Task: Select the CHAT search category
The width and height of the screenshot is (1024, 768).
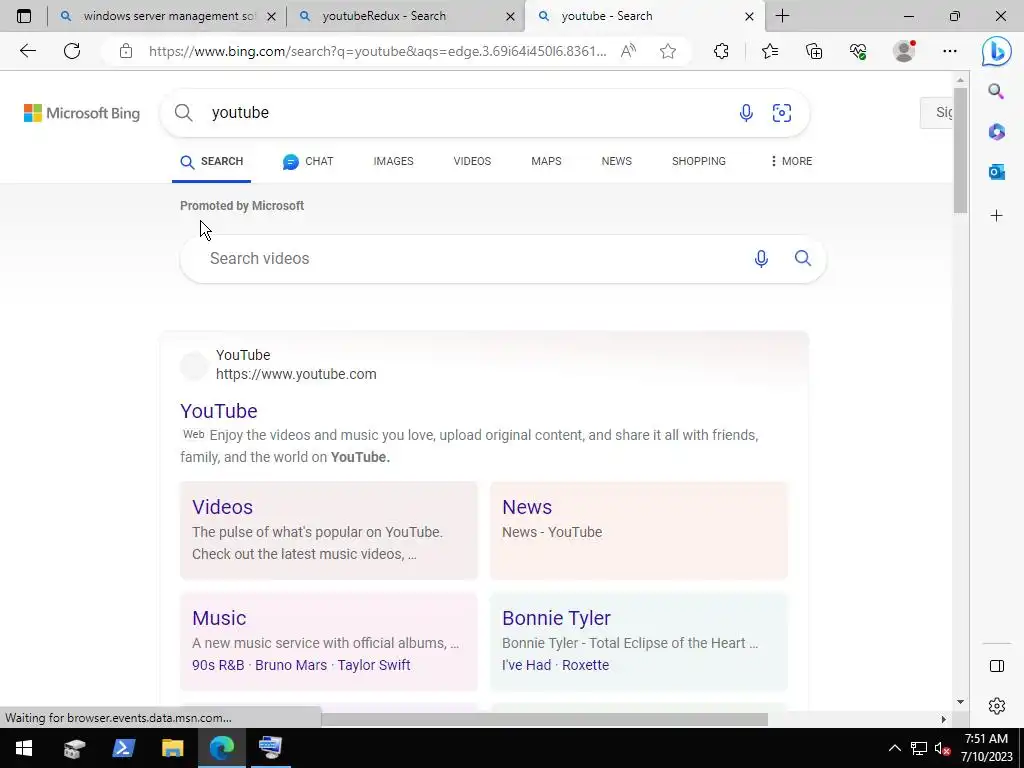Action: [308, 161]
